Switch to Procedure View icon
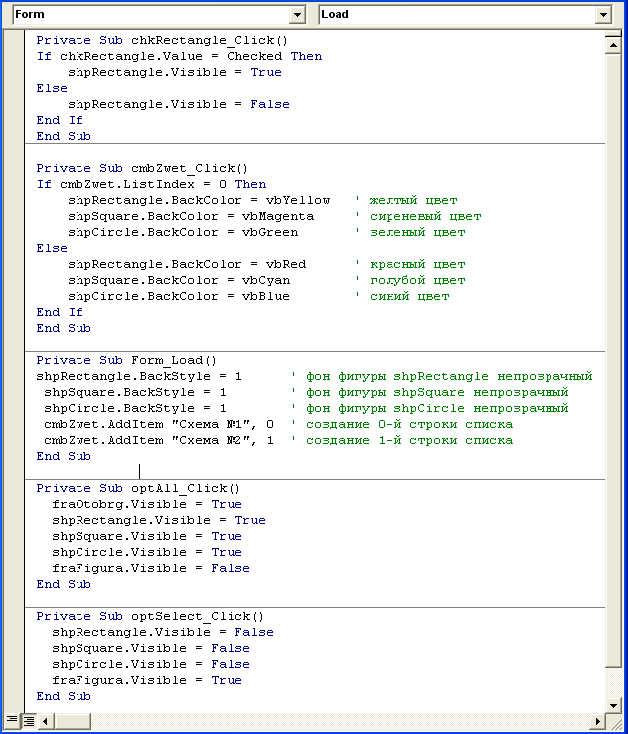The image size is (628, 734). (x=12, y=720)
